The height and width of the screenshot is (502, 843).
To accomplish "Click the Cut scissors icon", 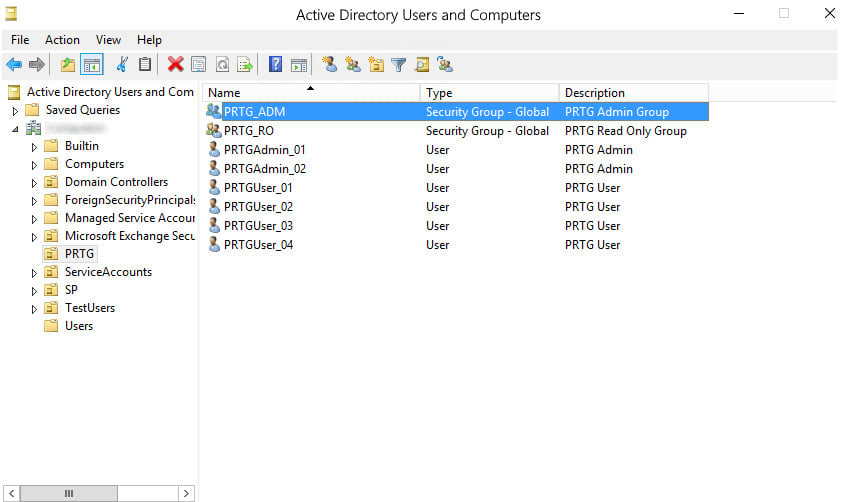I will [x=122, y=65].
